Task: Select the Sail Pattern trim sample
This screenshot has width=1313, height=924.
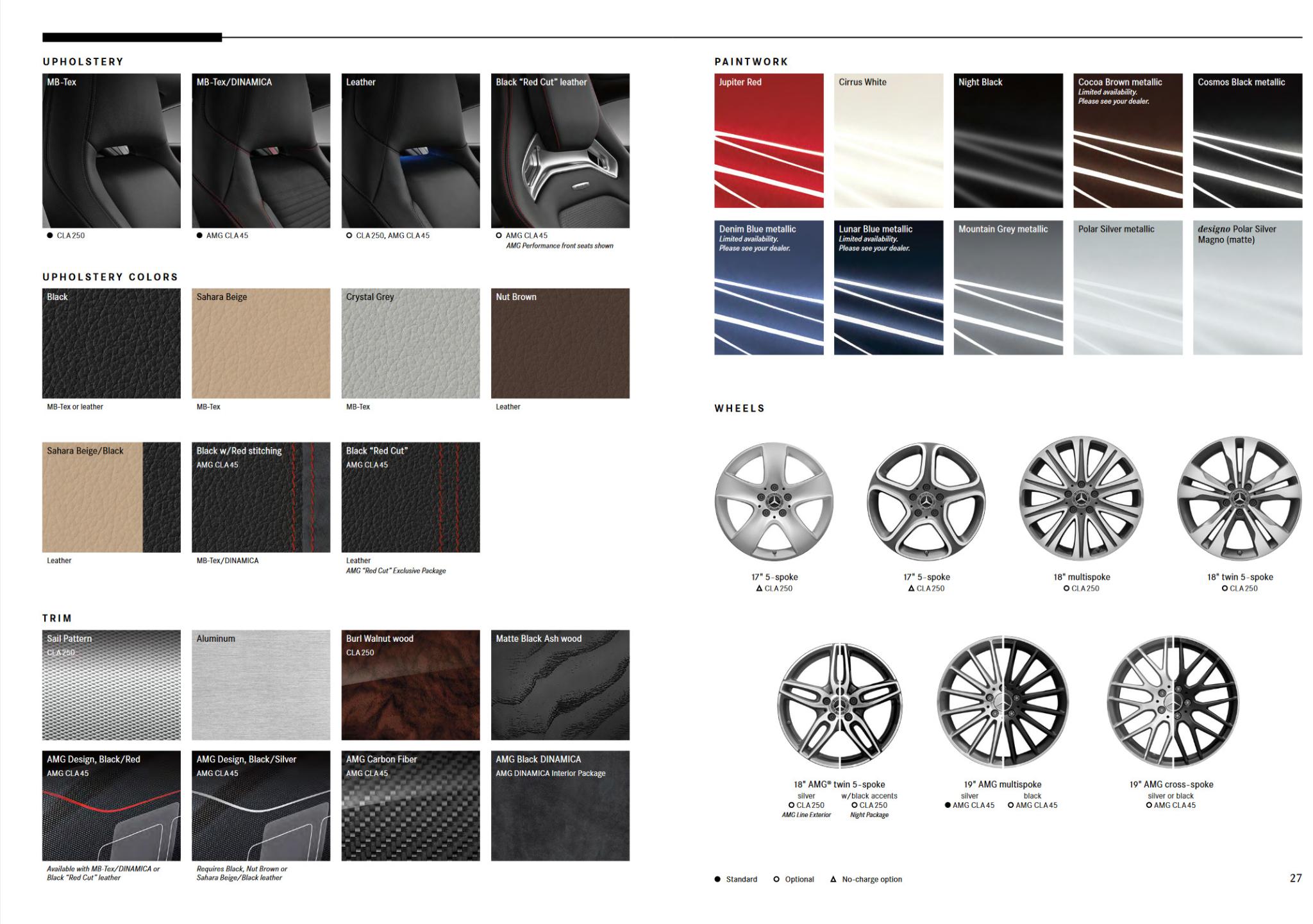Action: (x=112, y=685)
